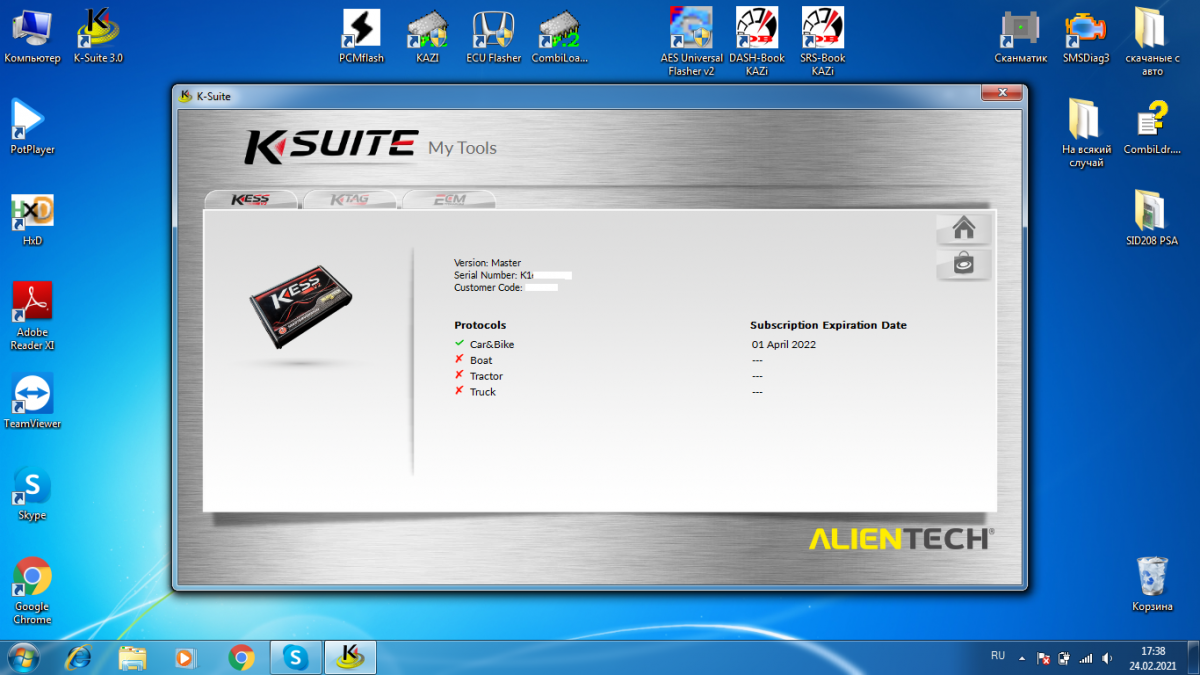The image size is (1200, 675).
Task: Select the ECM tab
Action: click(x=449, y=199)
